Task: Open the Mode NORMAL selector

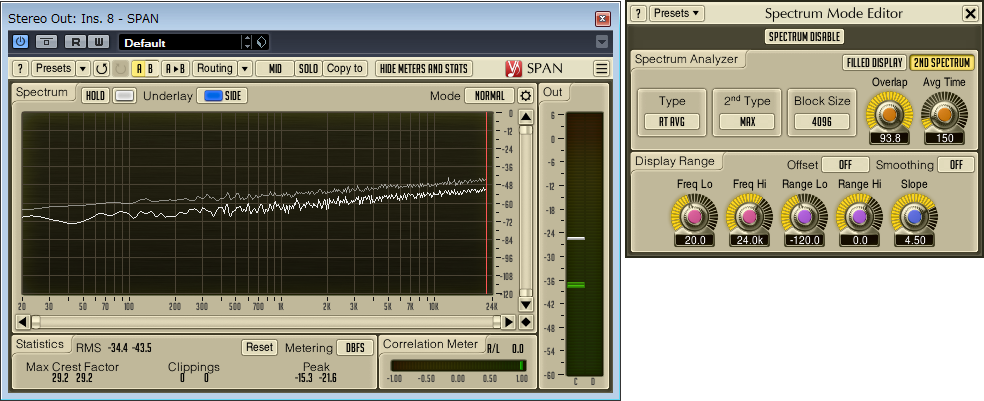Action: [x=489, y=95]
